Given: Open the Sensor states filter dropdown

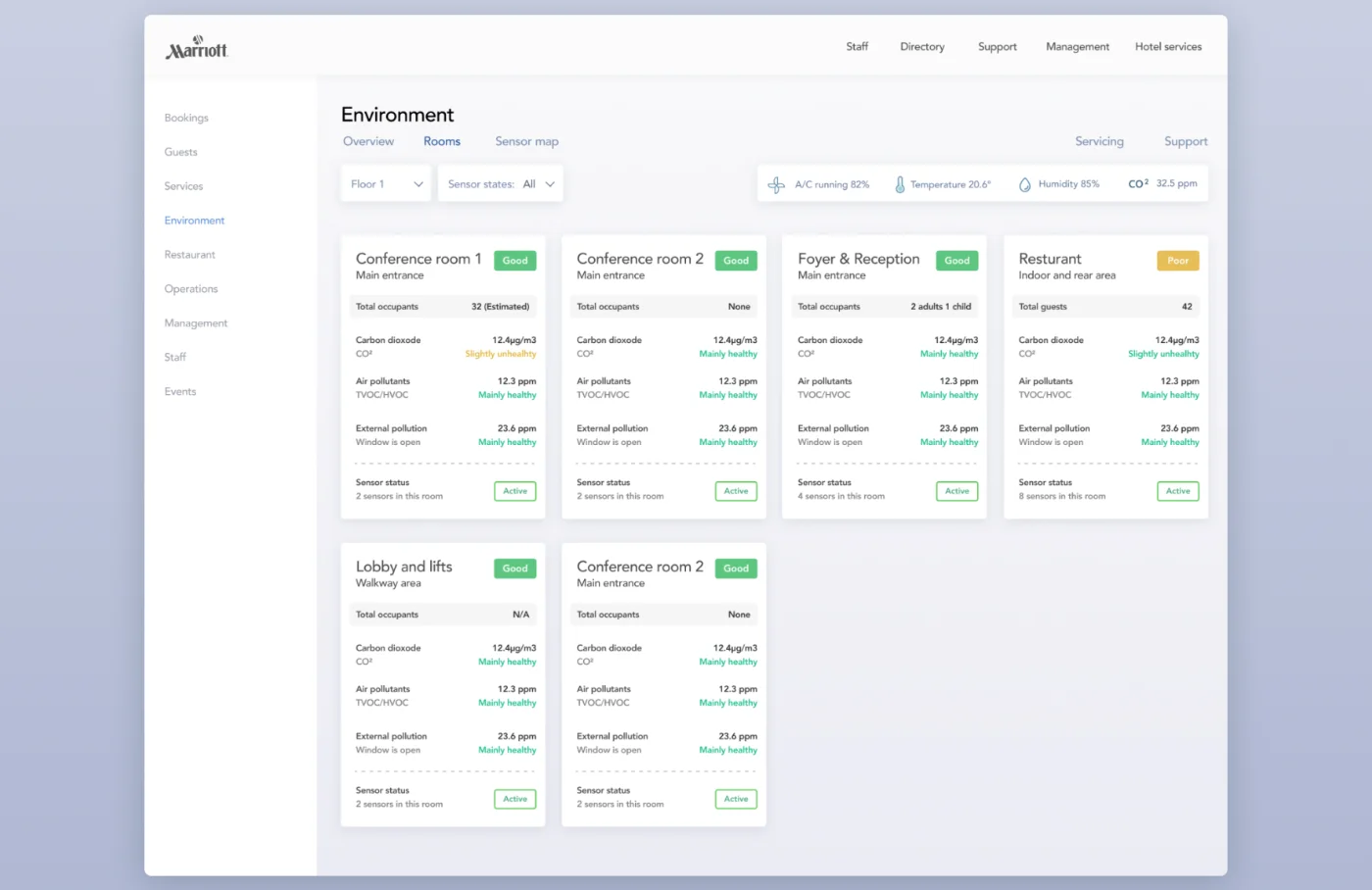Looking at the screenshot, I should coord(500,183).
